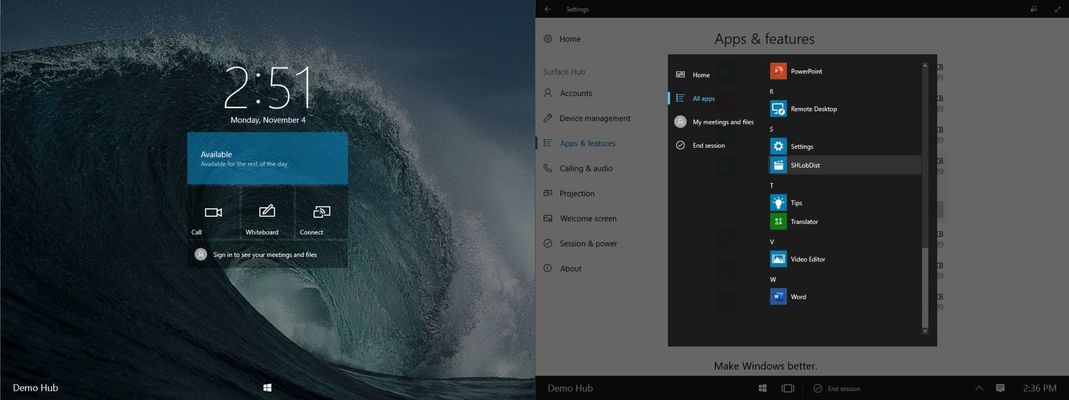Click the 2:51 clock on the welcome screen
Screen dimensions: 1069x400
267,88
